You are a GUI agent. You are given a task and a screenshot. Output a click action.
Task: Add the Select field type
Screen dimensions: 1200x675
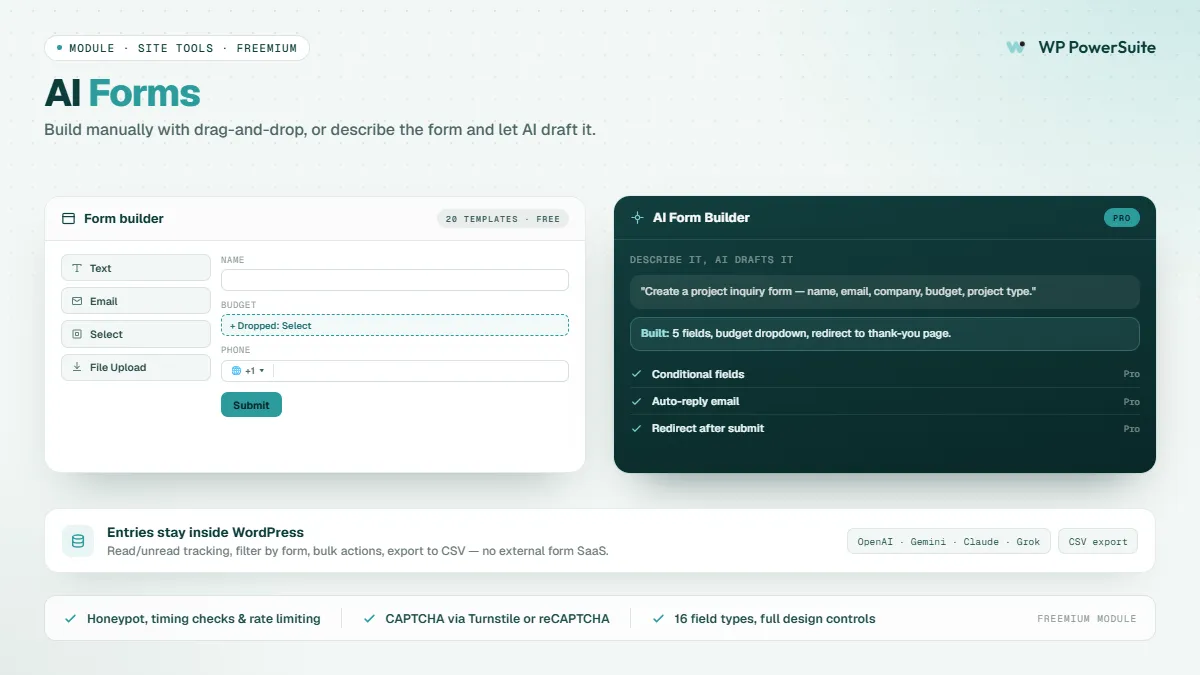[136, 334]
